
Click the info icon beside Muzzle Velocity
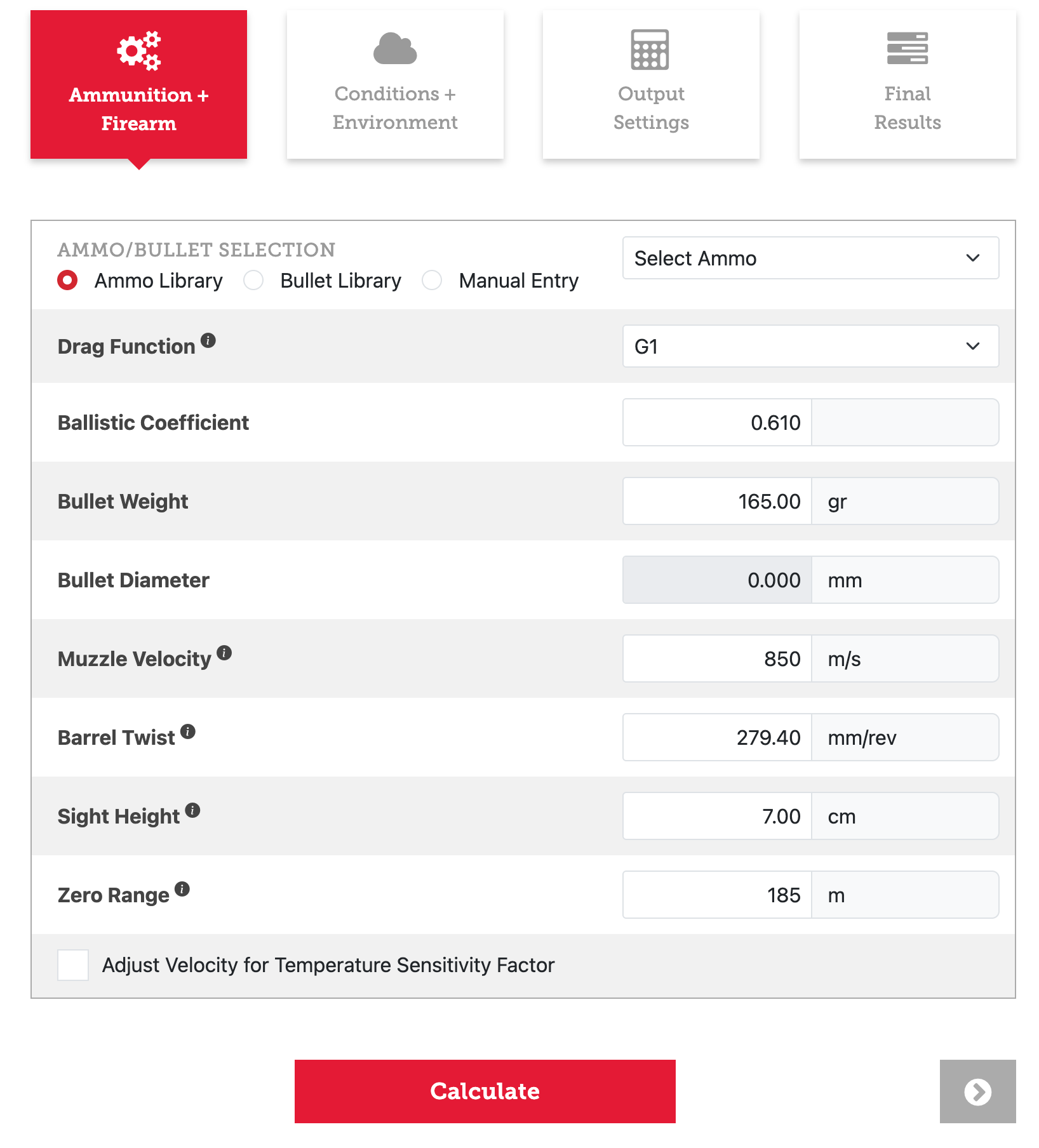(224, 653)
